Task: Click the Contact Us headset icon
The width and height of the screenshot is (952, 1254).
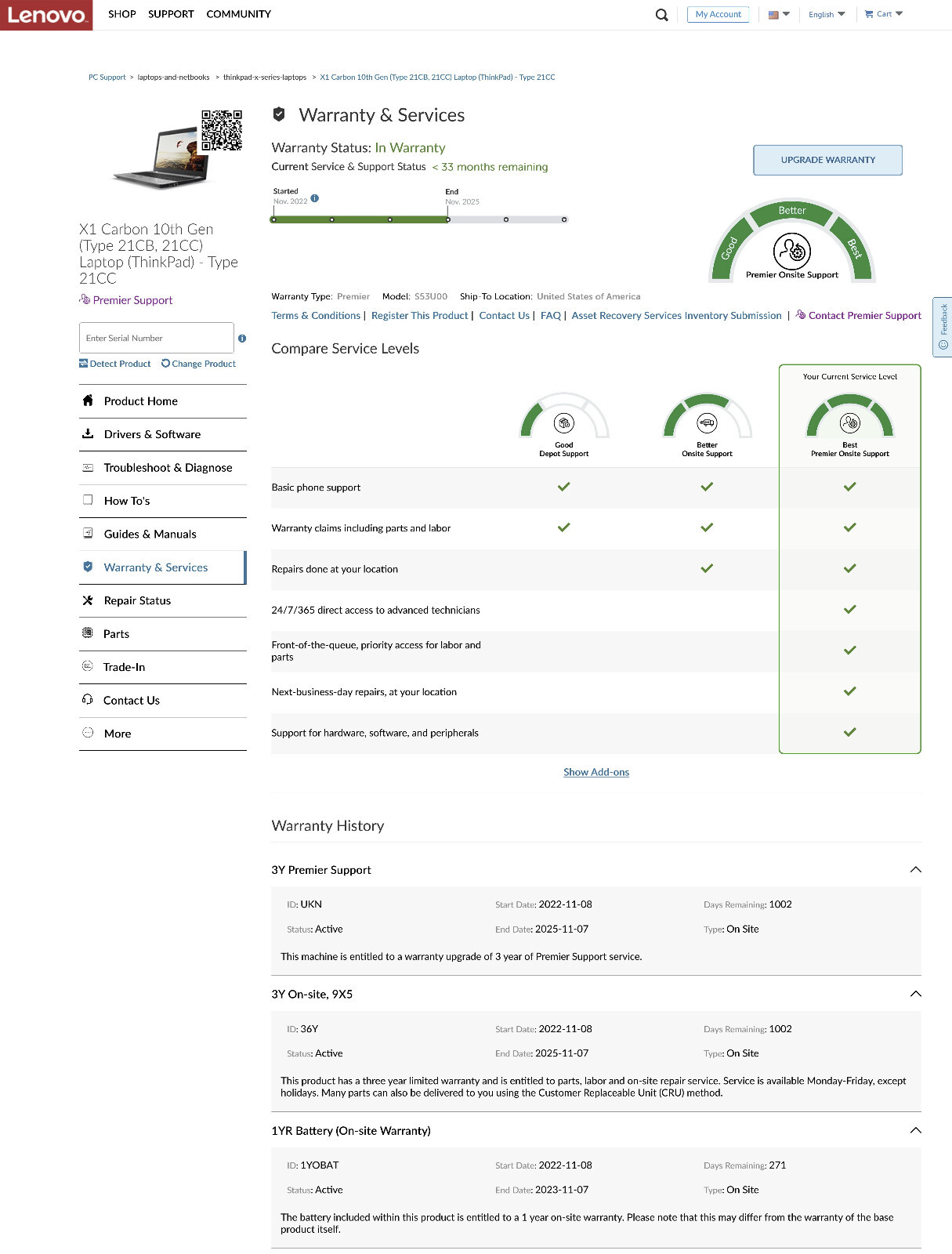Action: (88, 700)
